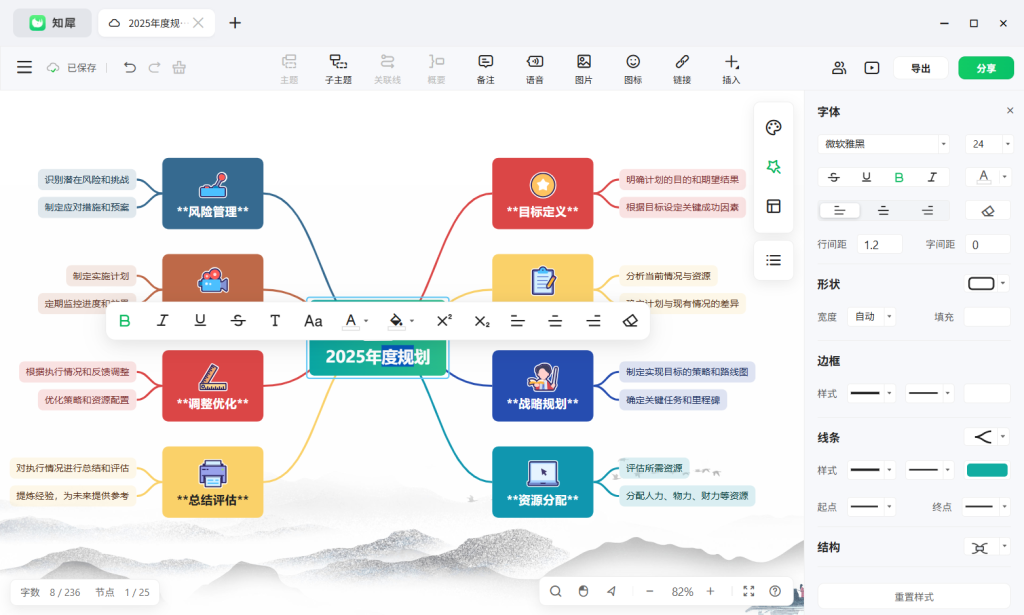1024x615 pixels.
Task: Open a new tab with plus
Action: [235, 23]
